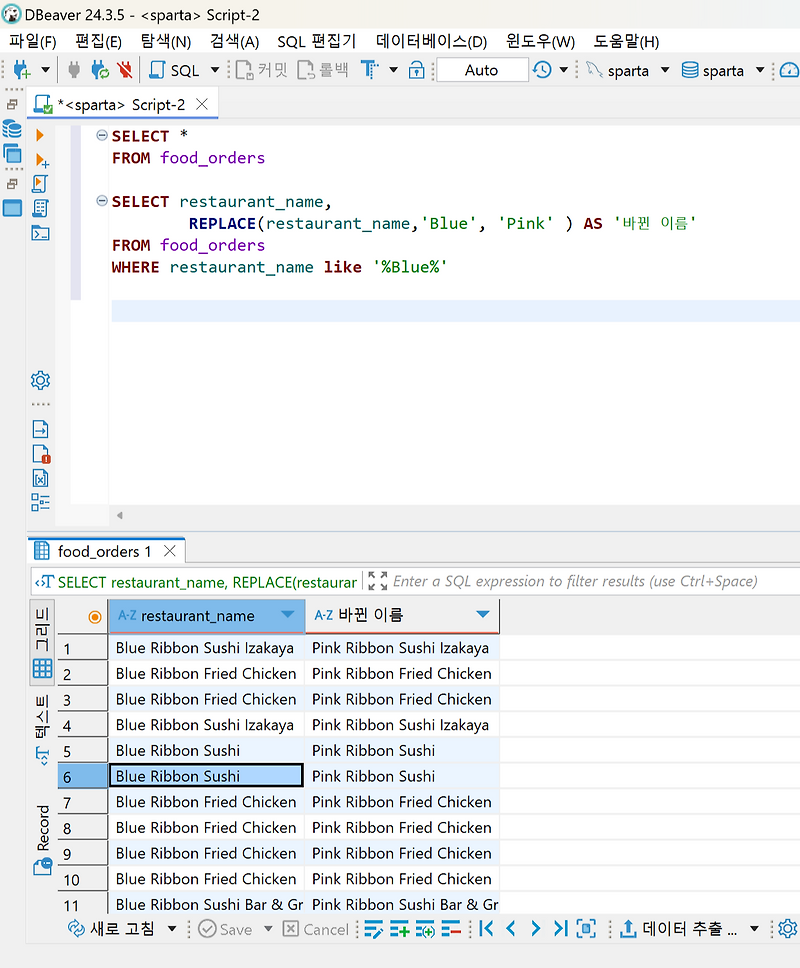Click the 새로 고침 refresh button
Viewport: 800px width, 968px height.
[x=110, y=928]
